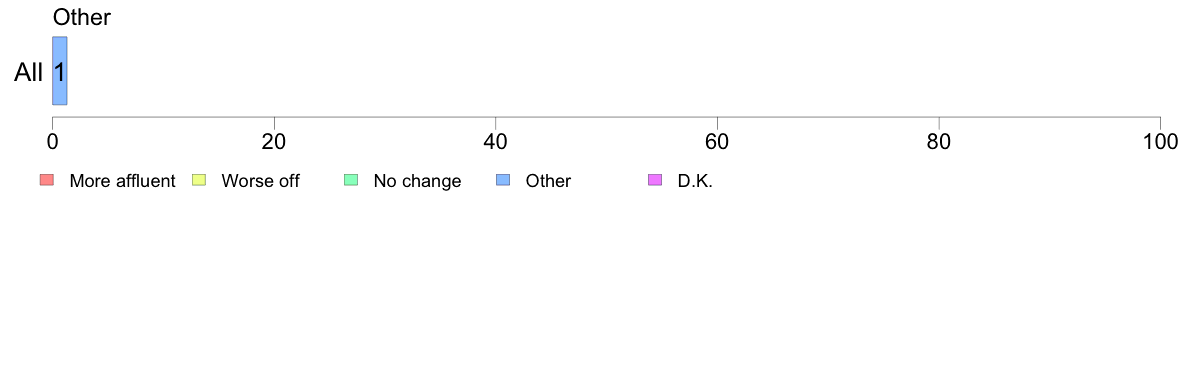Select the Other blue legend swatch
Screen dimensions: 1188x368
point(502,180)
